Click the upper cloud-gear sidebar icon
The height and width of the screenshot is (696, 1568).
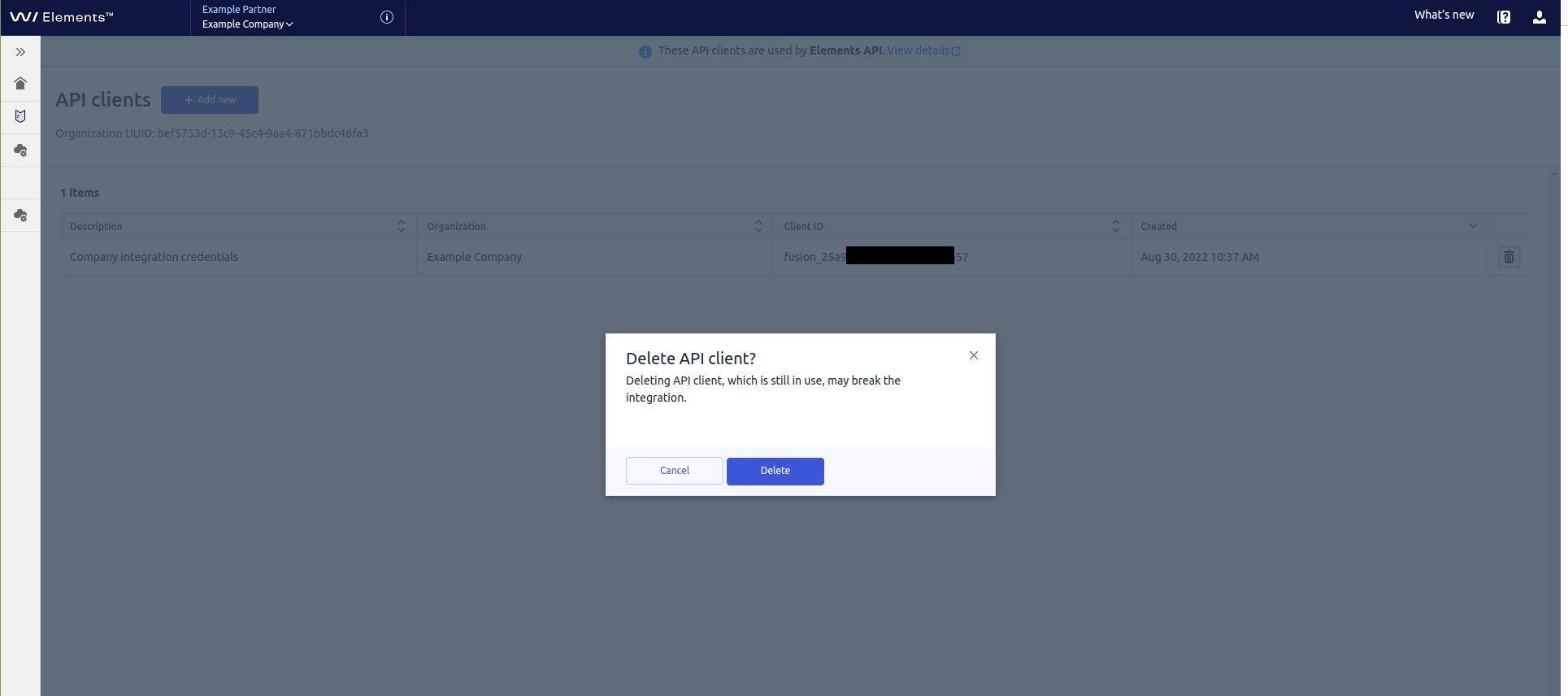(20, 150)
